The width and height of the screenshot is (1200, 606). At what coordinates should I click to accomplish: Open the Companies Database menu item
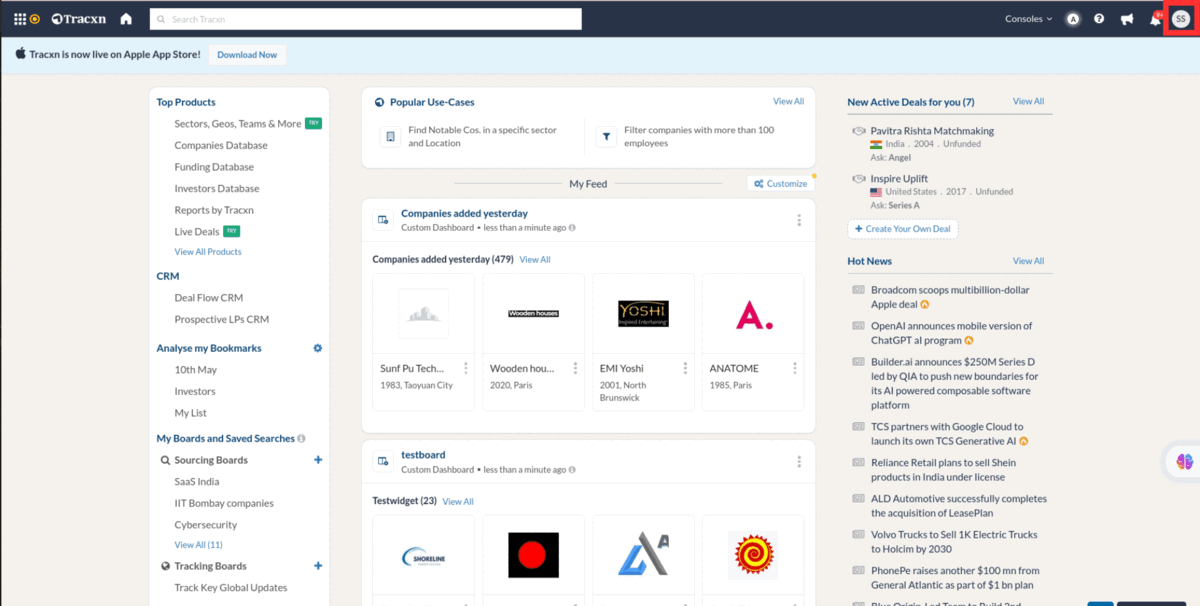221,145
